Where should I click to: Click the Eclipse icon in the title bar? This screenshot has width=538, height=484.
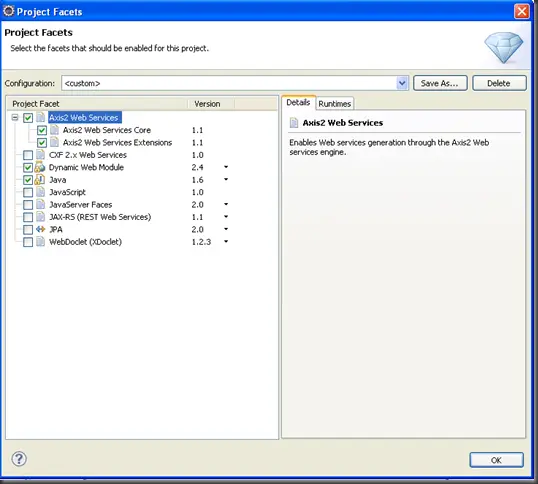coord(9,11)
